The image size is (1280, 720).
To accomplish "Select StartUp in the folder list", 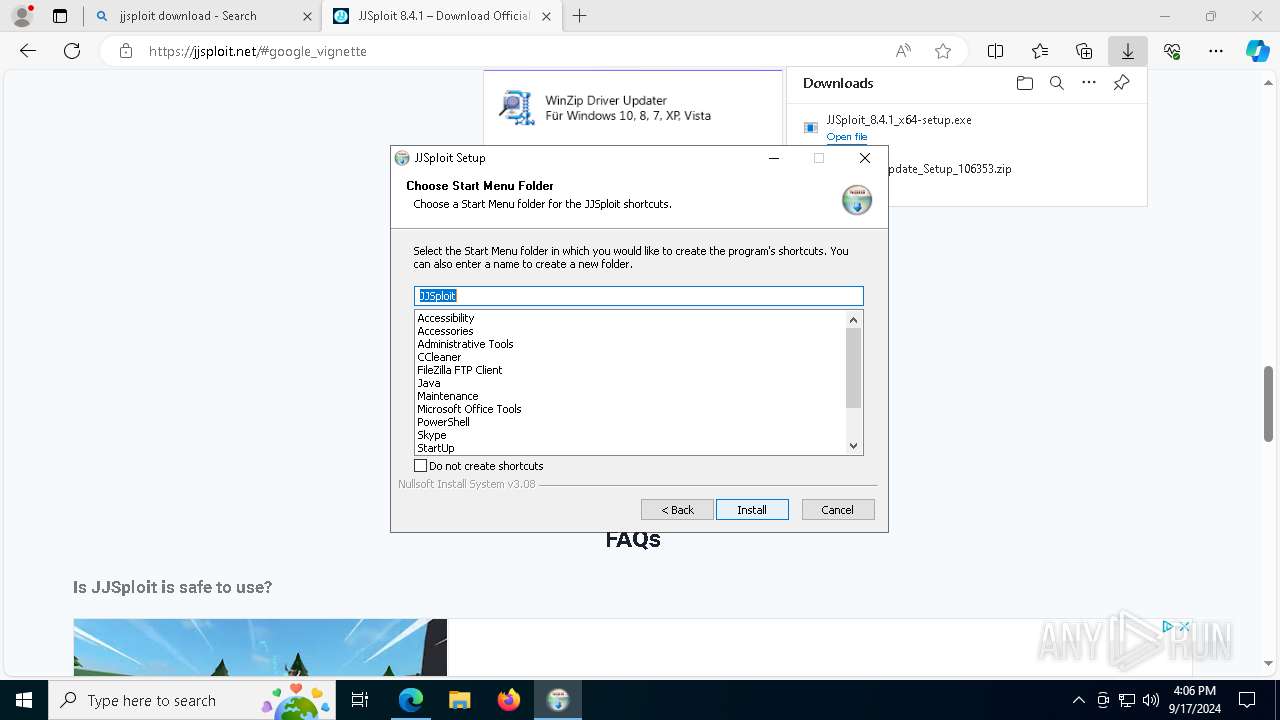I will (x=436, y=448).
